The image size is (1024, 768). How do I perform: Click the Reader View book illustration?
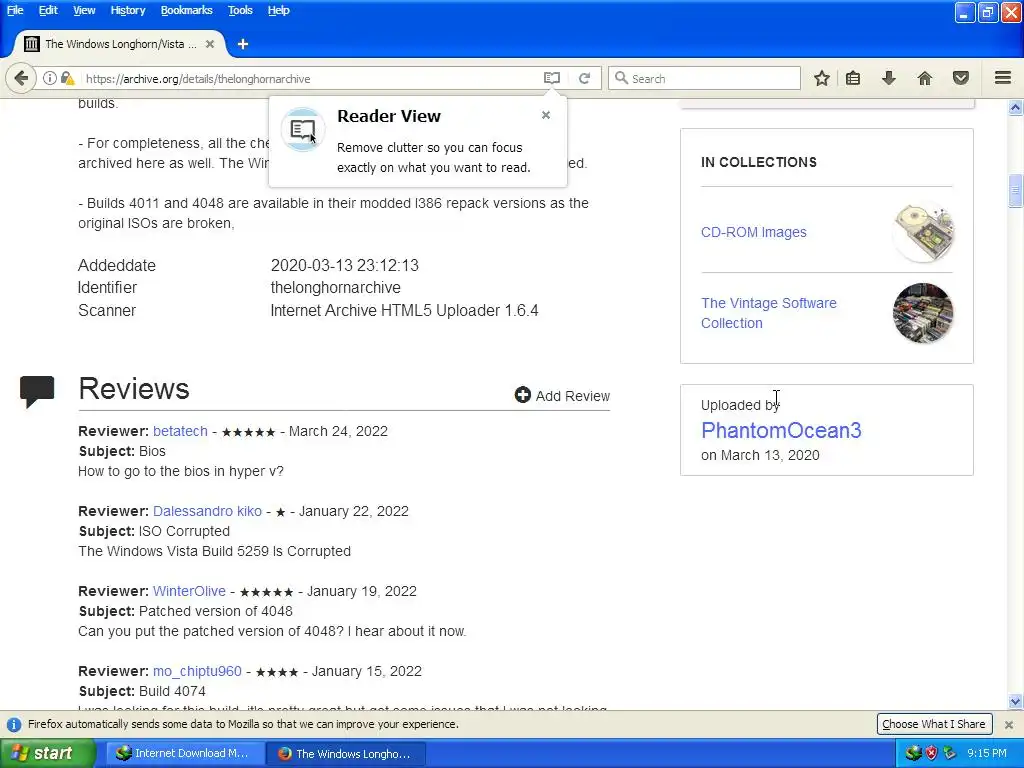tap(302, 129)
